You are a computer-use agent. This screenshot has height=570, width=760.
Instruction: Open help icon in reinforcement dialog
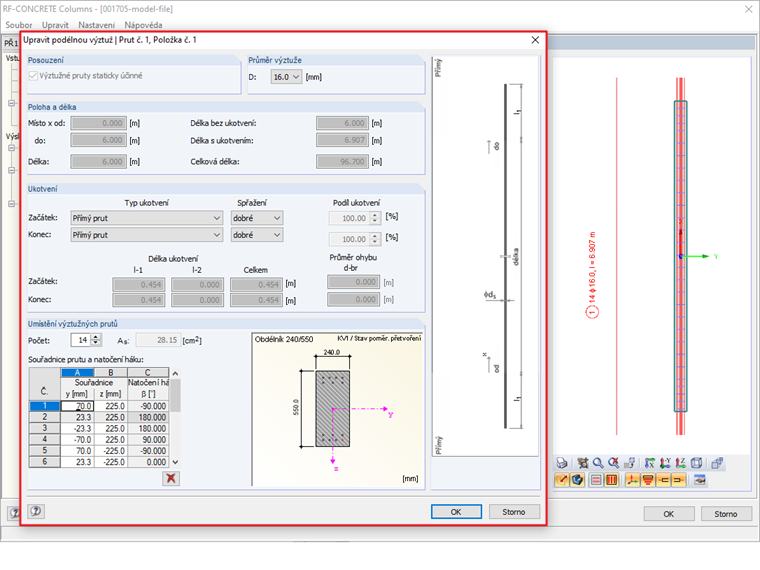point(36,511)
